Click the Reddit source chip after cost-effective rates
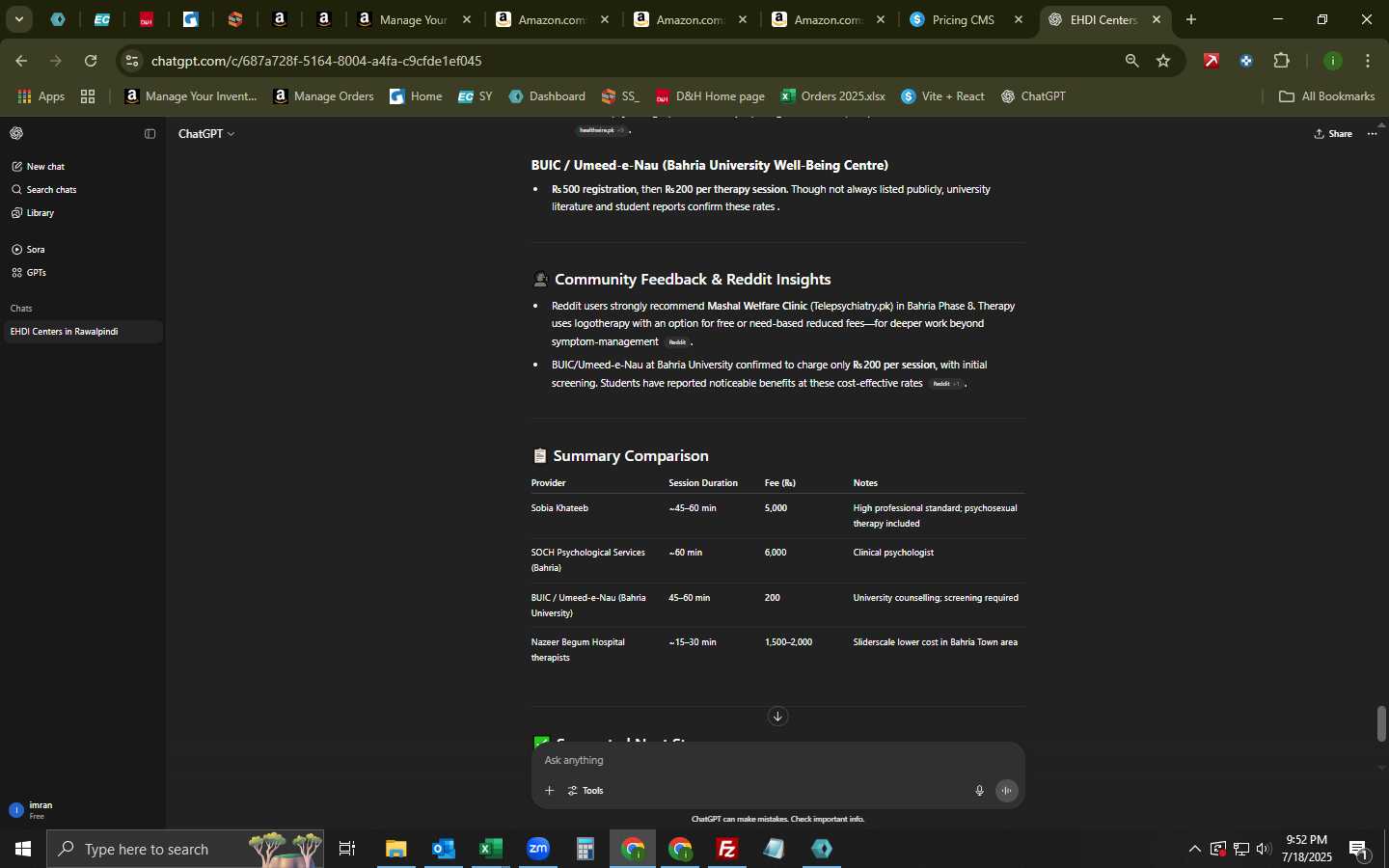This screenshot has width=1389, height=868. [x=946, y=384]
